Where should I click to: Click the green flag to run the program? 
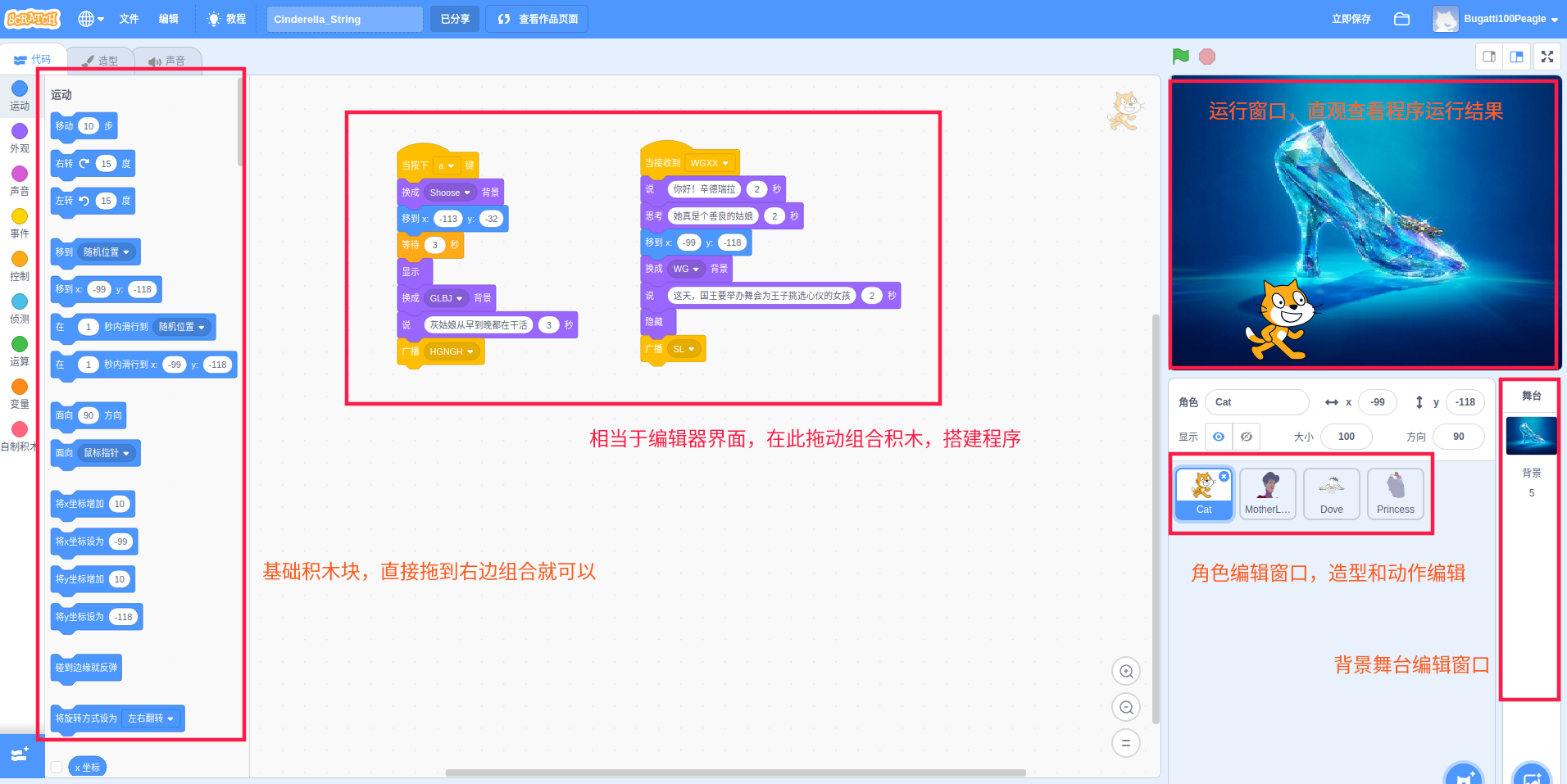click(x=1180, y=57)
